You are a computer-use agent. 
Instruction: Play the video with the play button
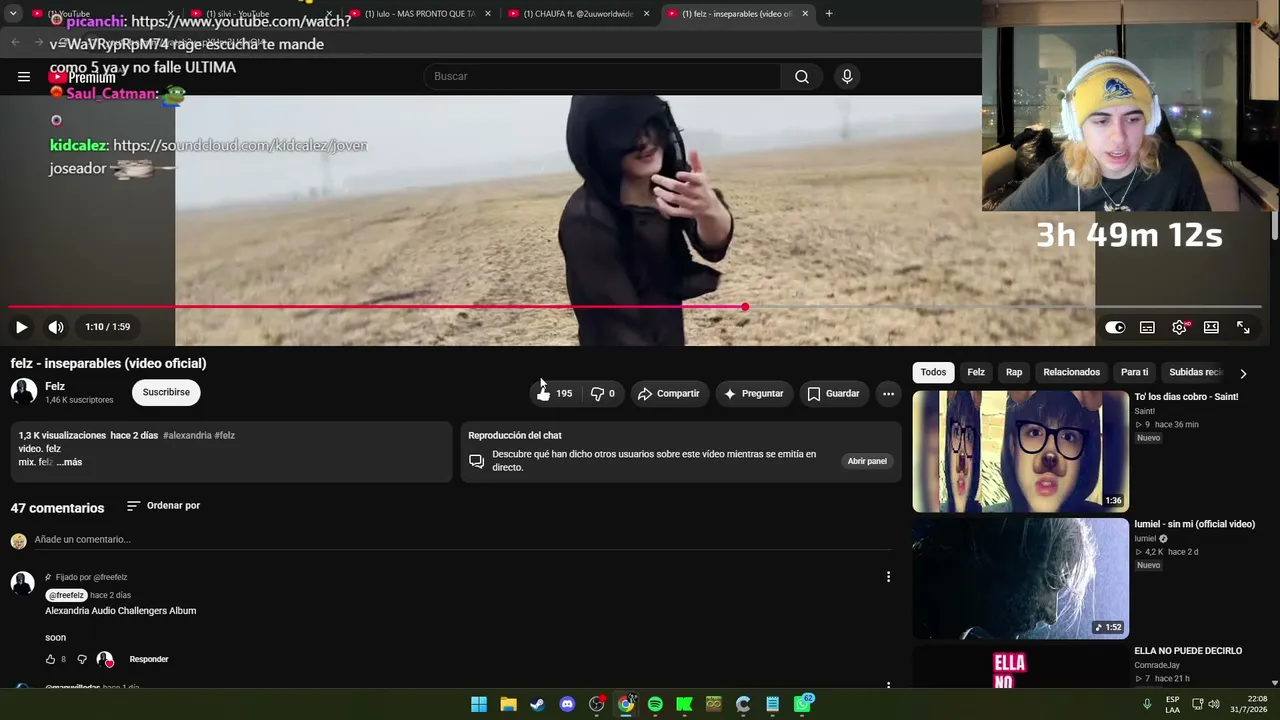tap(21, 327)
